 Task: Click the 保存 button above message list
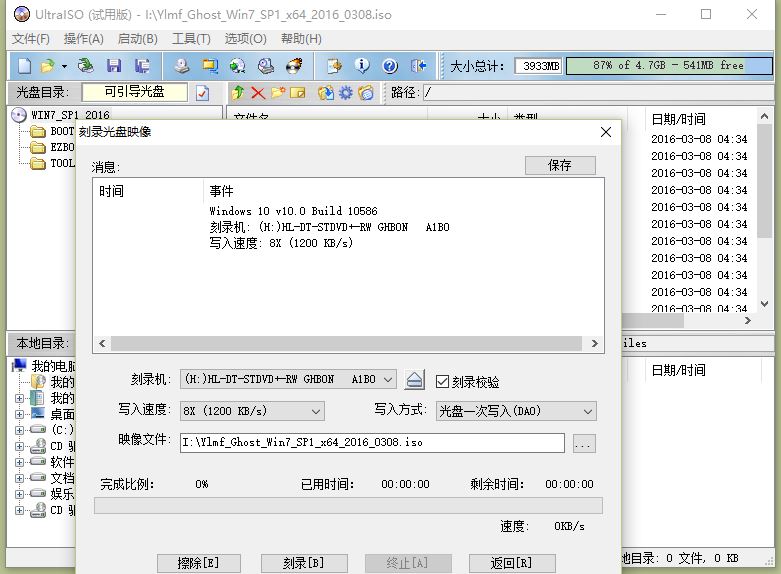[x=560, y=165]
